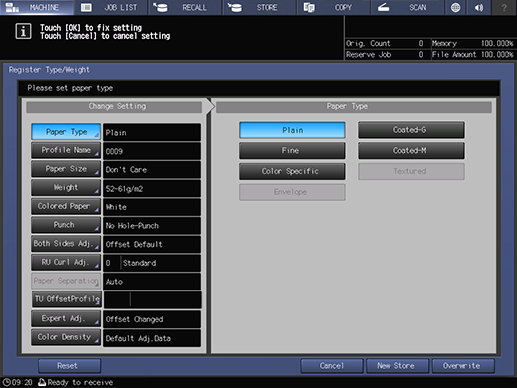Open the Punch setting

pyautogui.click(x=66, y=225)
